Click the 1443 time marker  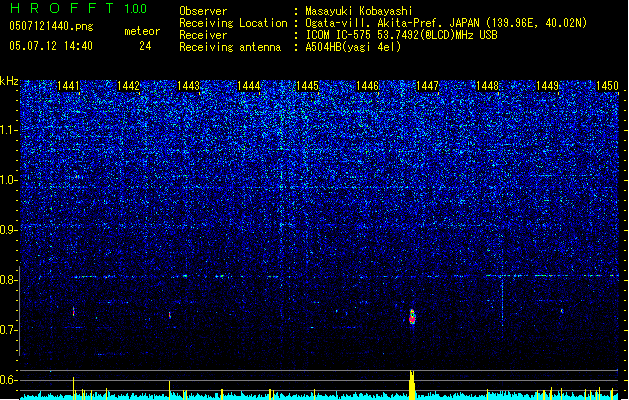pyautogui.click(x=188, y=86)
